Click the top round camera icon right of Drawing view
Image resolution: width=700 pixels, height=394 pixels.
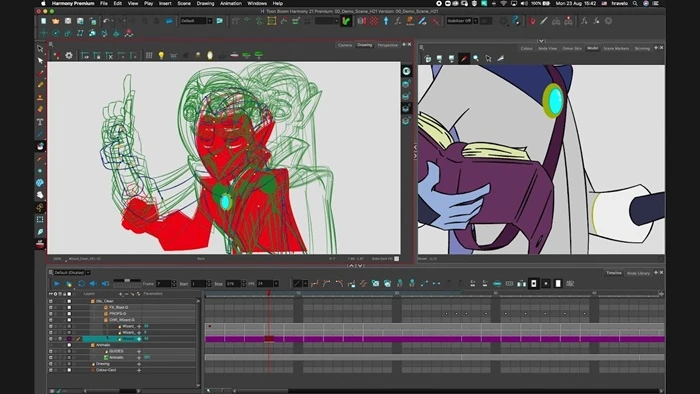pyautogui.click(x=406, y=71)
